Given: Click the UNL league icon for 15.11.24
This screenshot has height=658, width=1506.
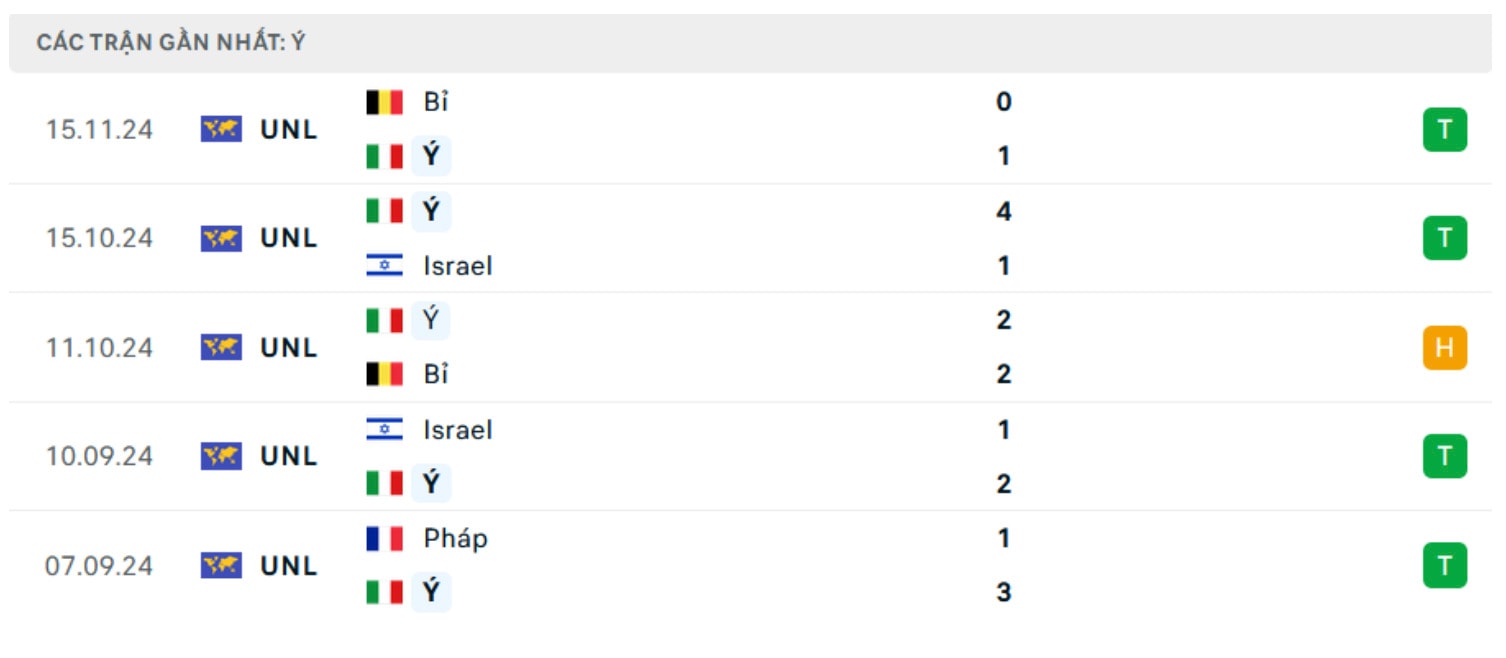Looking at the screenshot, I should click(221, 129).
